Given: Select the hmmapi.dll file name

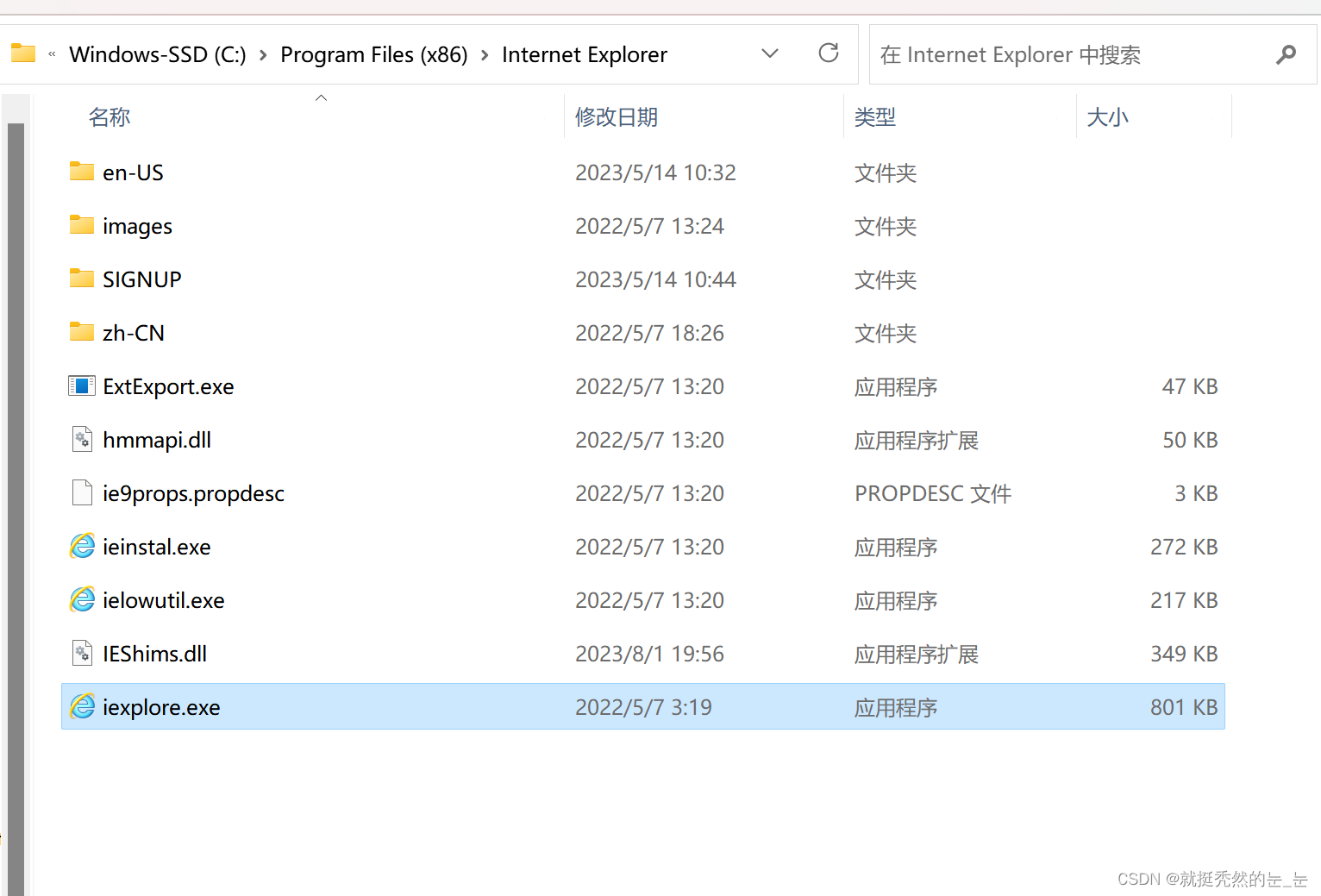Looking at the screenshot, I should (x=157, y=440).
